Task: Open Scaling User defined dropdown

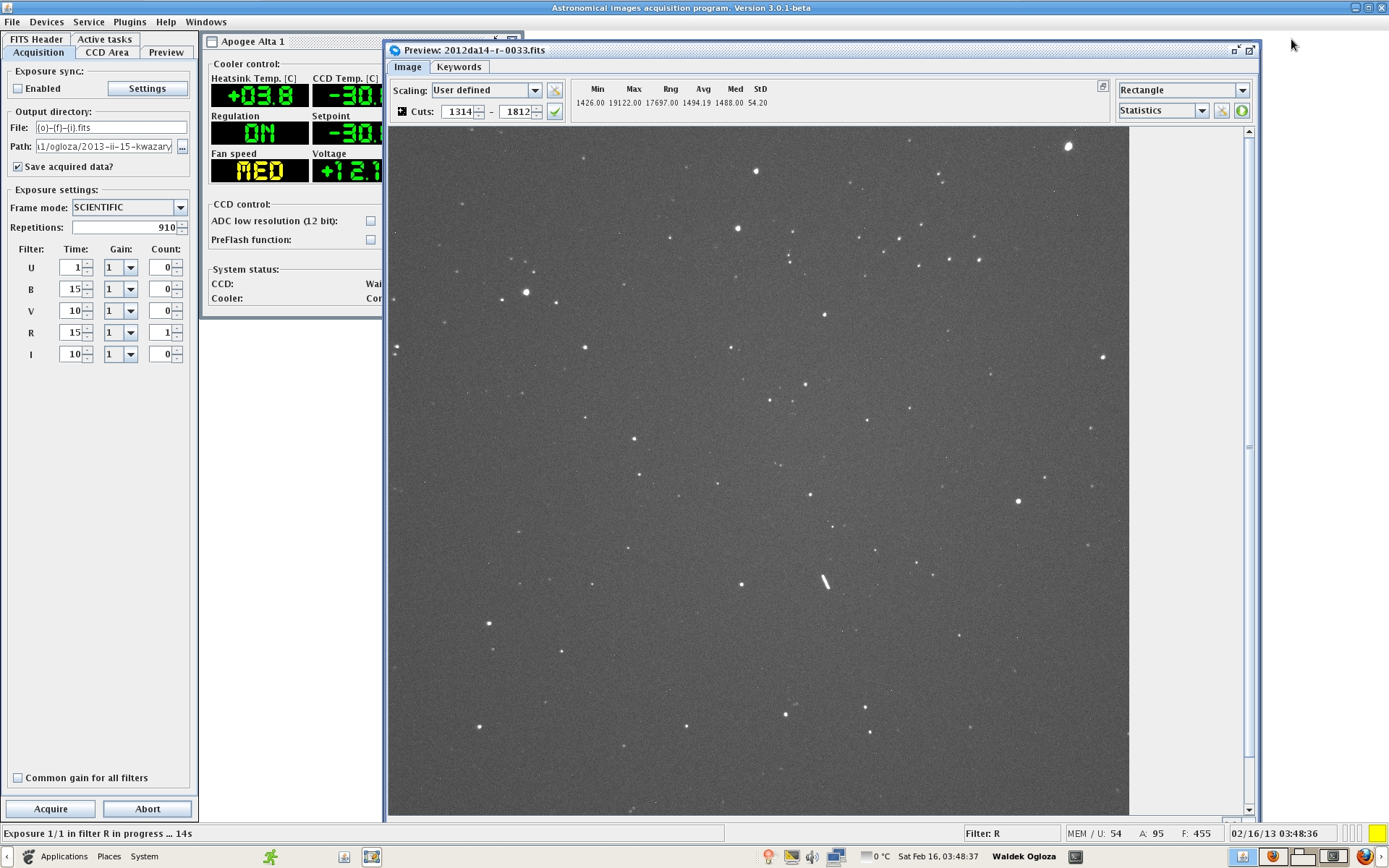Action: (535, 90)
